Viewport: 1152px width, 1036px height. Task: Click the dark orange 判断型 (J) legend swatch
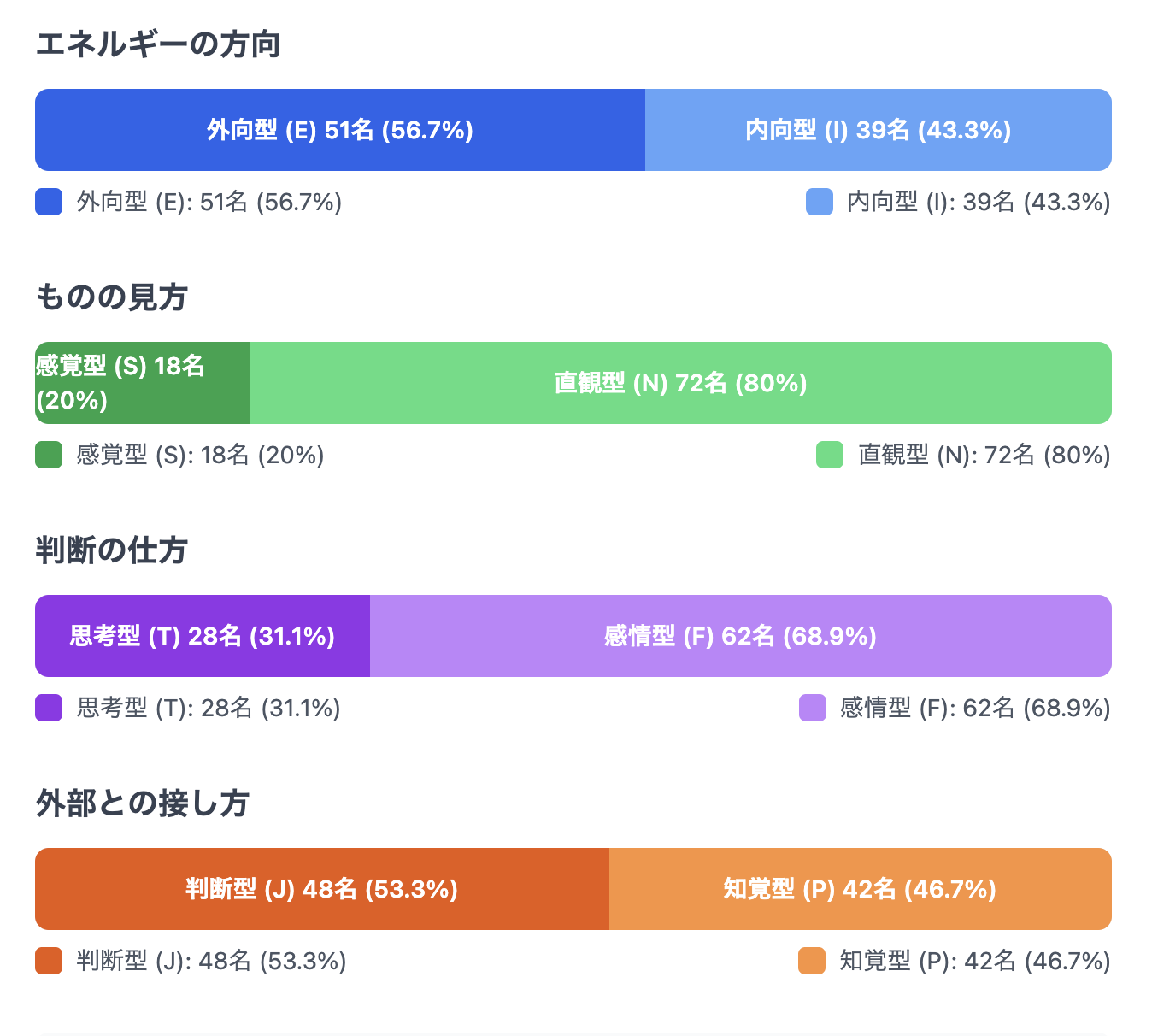click(x=49, y=961)
